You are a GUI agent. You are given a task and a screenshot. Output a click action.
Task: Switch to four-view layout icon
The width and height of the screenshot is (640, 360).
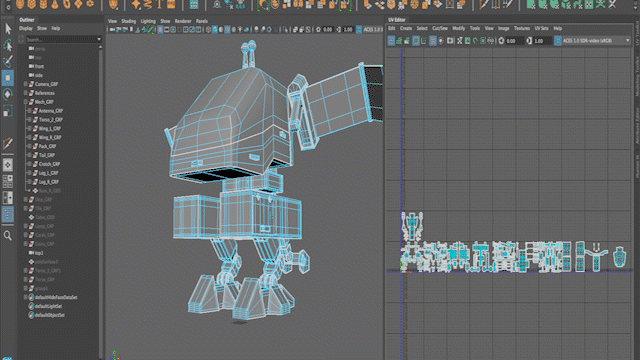pyautogui.click(x=8, y=181)
